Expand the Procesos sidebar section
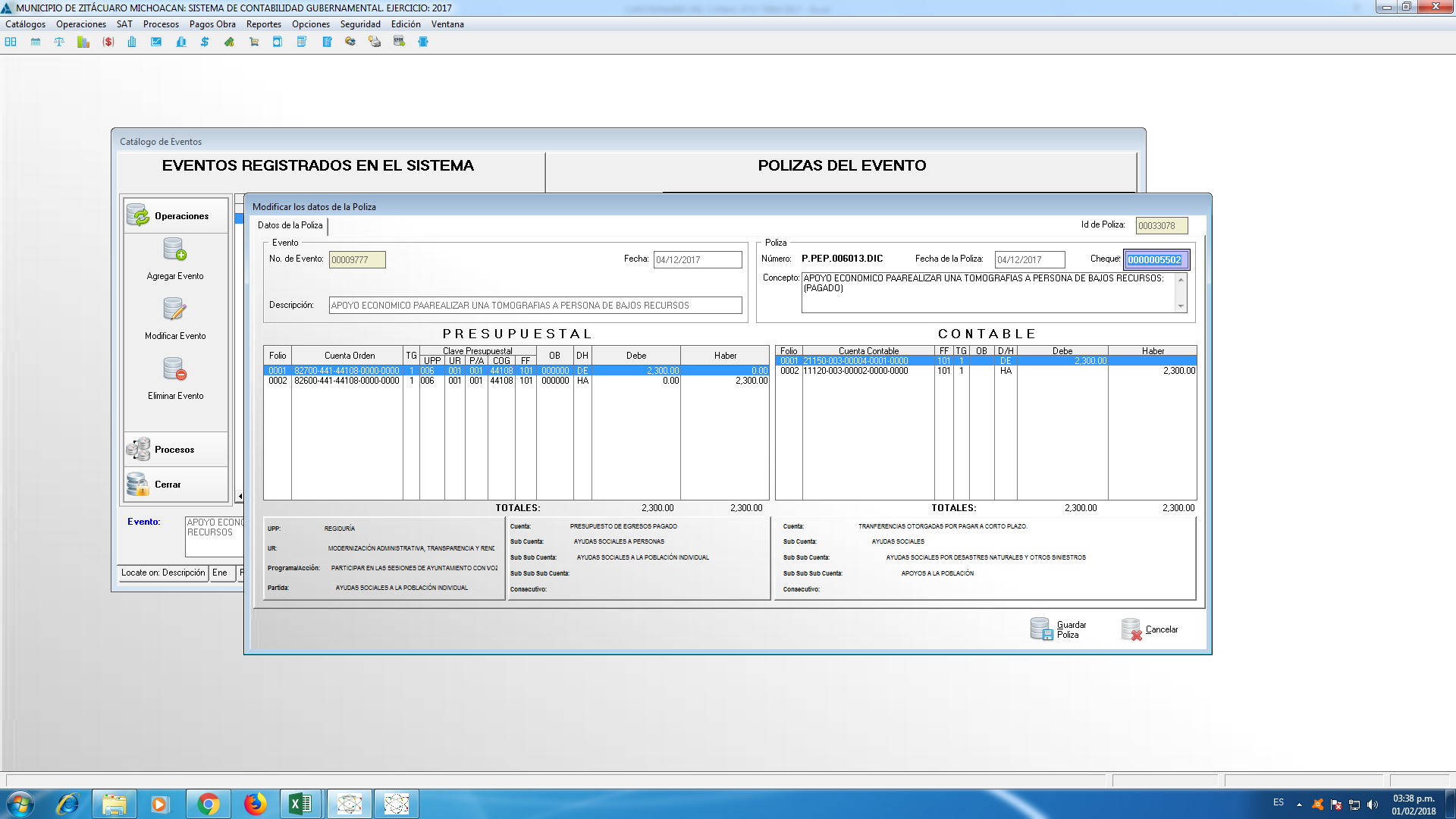This screenshot has width=1456, height=819. [x=175, y=450]
